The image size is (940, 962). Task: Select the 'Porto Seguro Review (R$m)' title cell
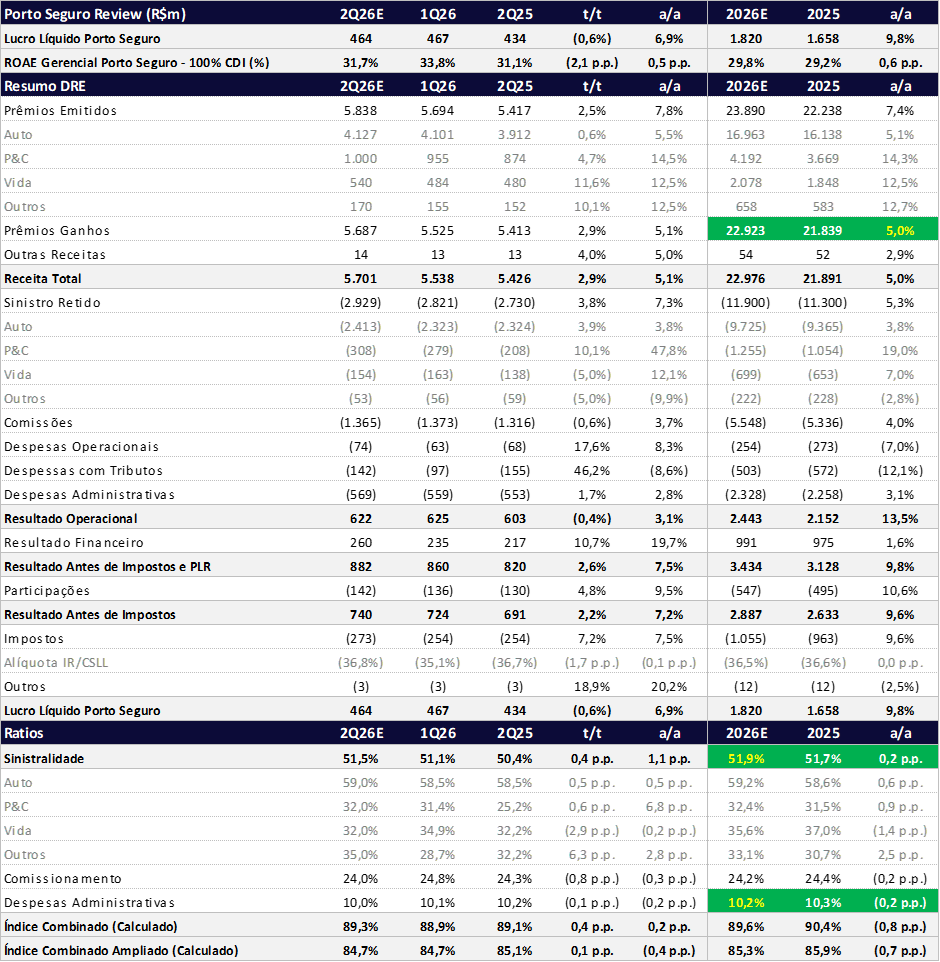[x=95, y=13]
